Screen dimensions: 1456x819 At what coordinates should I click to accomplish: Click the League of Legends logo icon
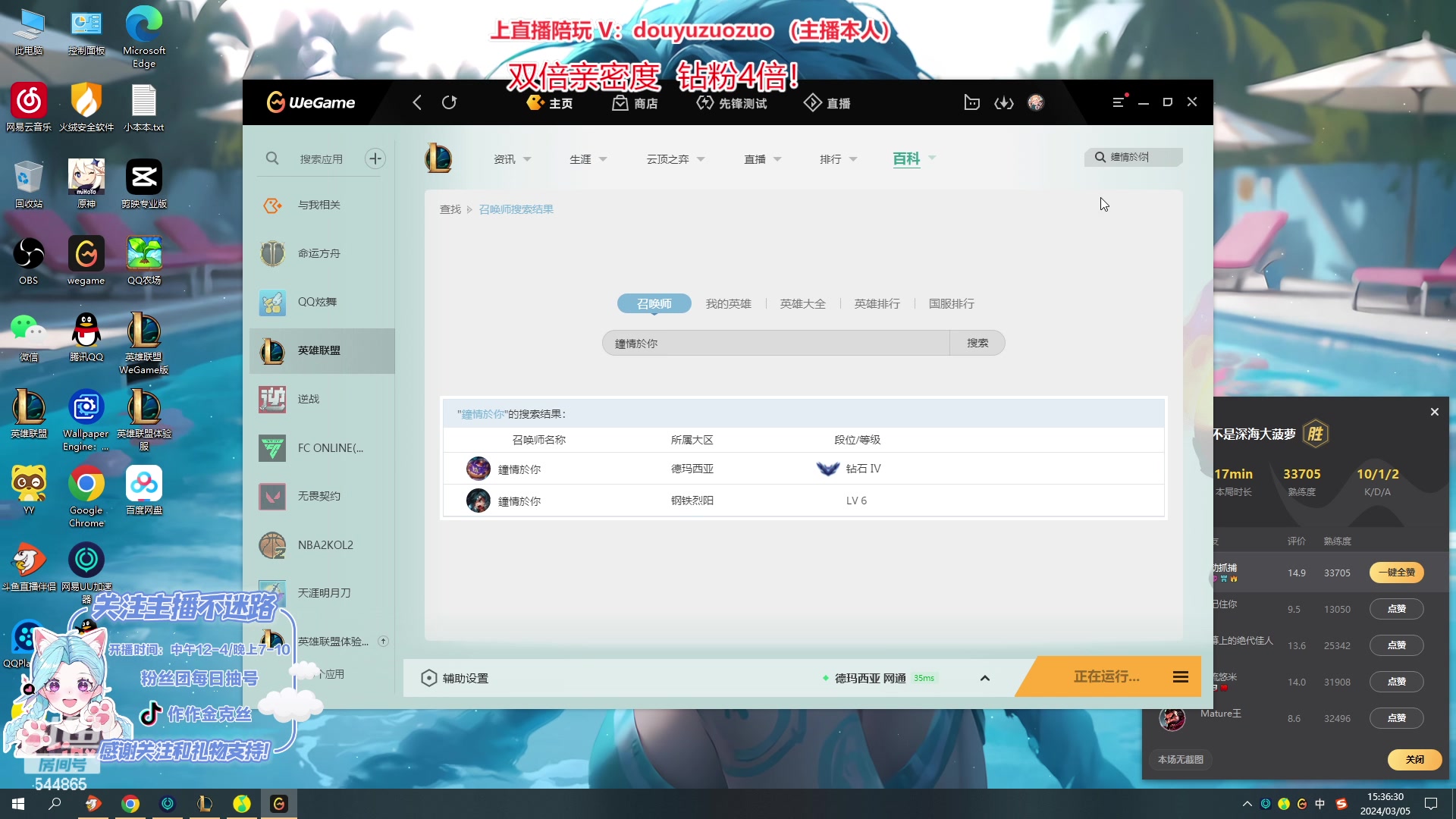[438, 158]
